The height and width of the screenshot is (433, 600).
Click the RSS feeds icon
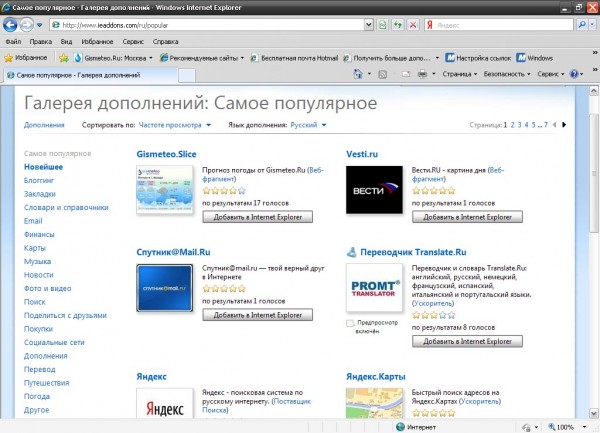pyautogui.click(x=382, y=74)
